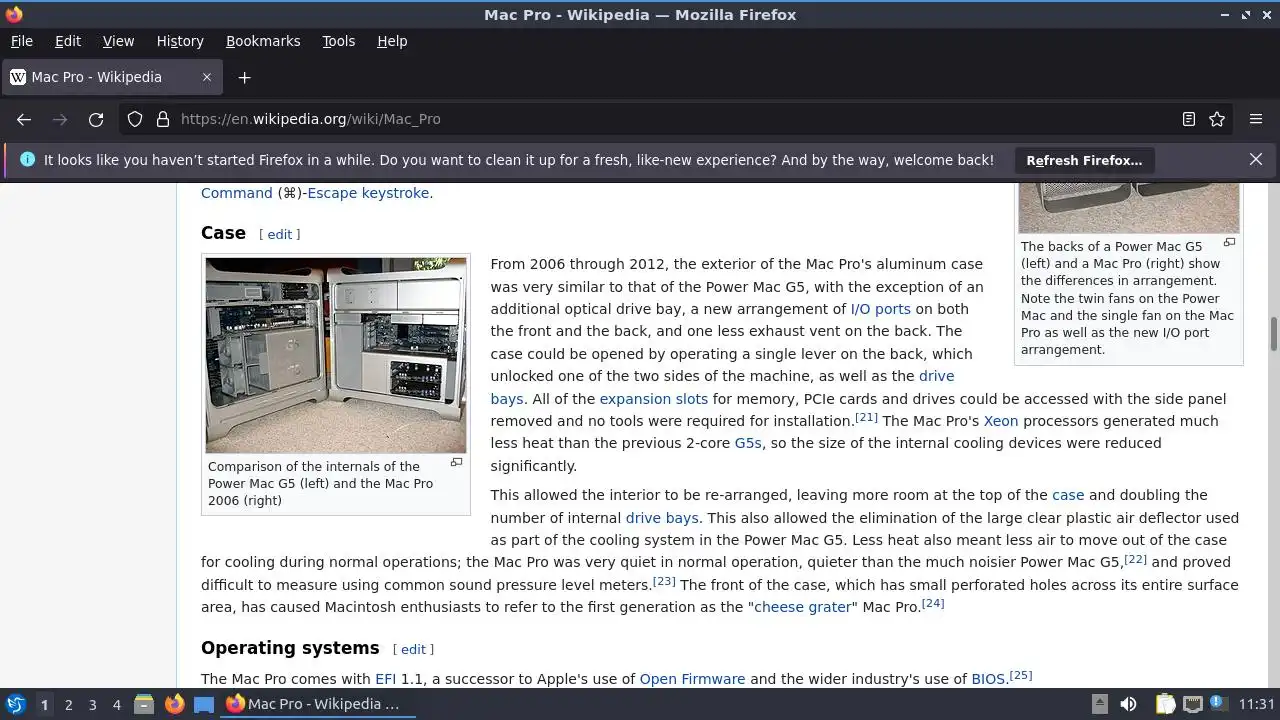Image resolution: width=1280 pixels, height=720 pixels.
Task: Open the Help menu
Action: click(392, 41)
